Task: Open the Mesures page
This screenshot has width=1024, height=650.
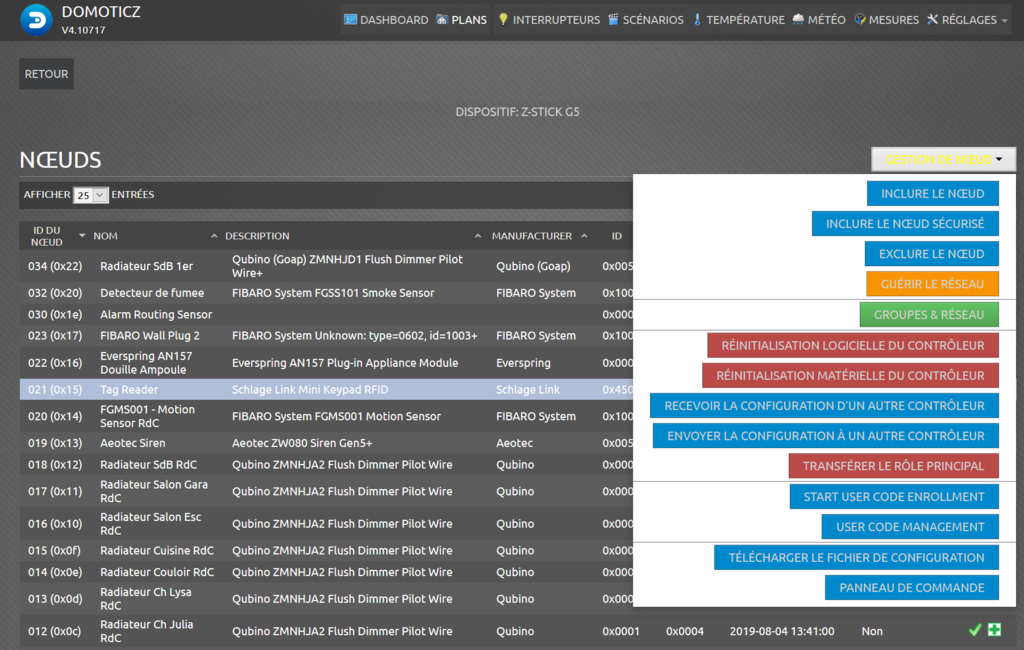Action: coord(886,20)
